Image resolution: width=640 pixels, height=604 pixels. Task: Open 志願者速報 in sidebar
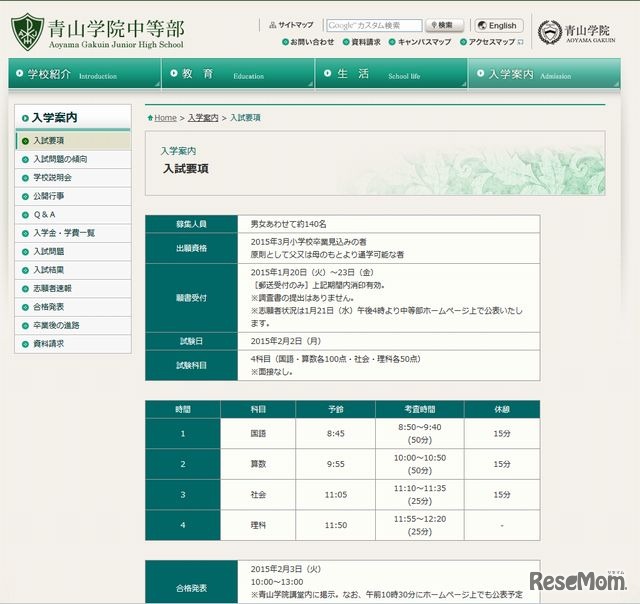[x=73, y=289]
